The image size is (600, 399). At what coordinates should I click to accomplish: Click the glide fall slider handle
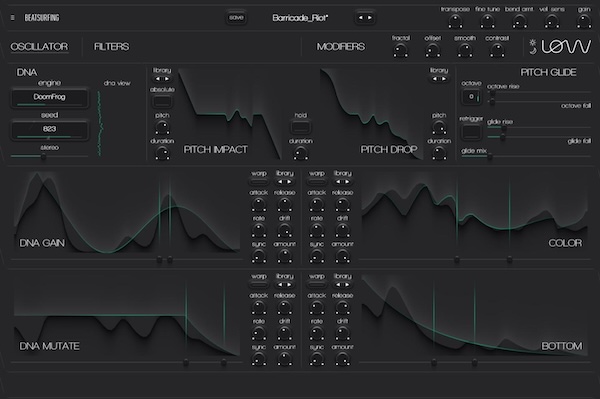click(x=502, y=137)
